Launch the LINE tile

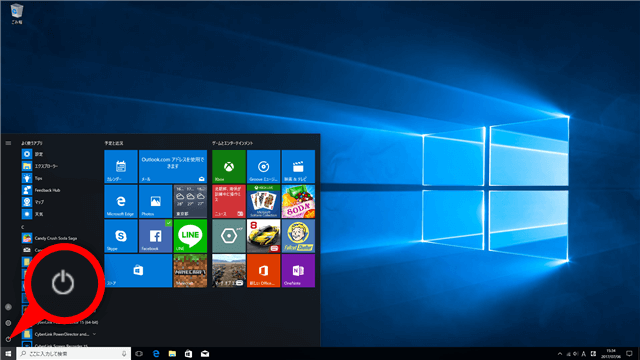190,236
